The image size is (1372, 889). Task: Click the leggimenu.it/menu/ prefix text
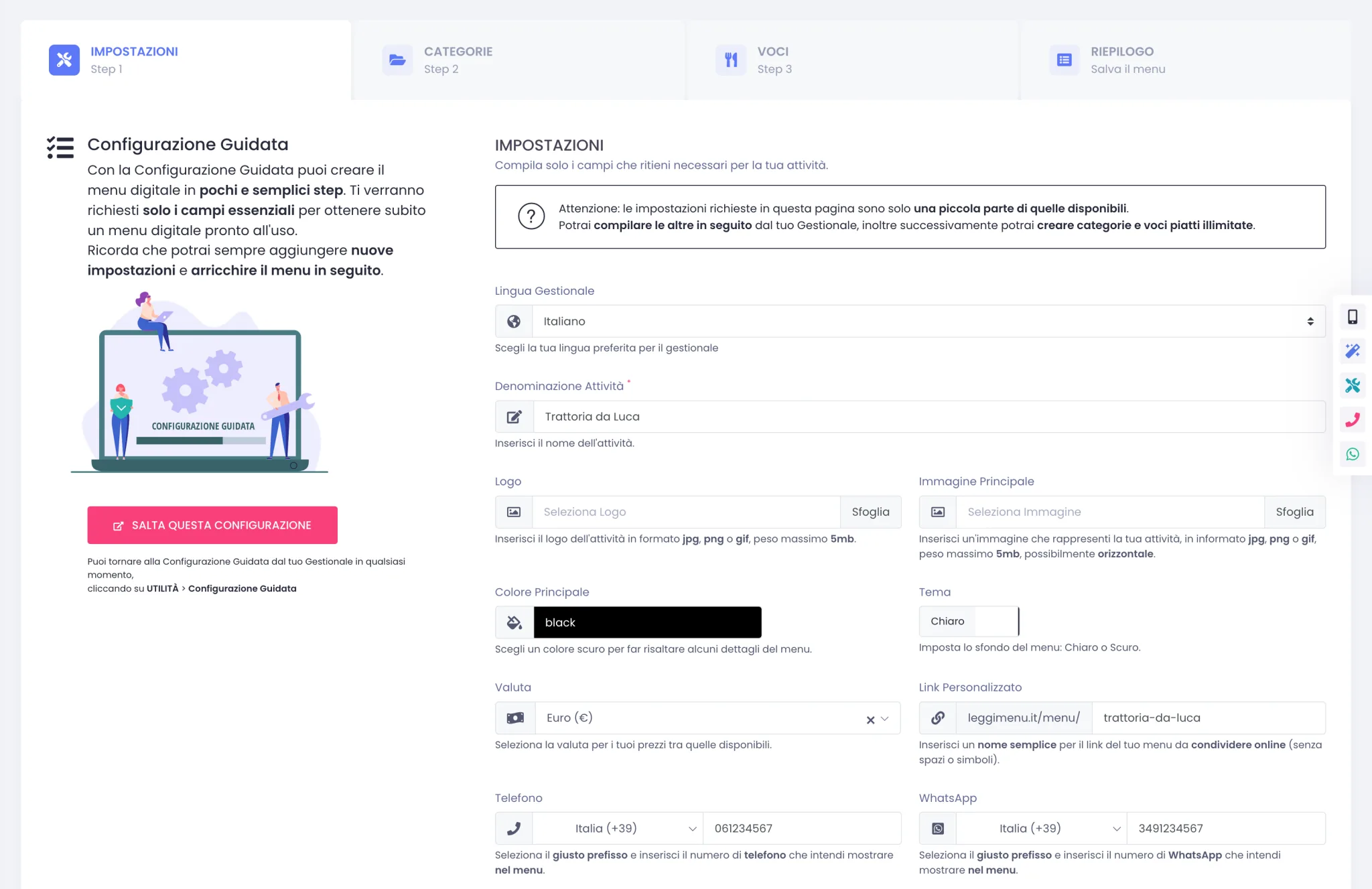pos(1024,718)
